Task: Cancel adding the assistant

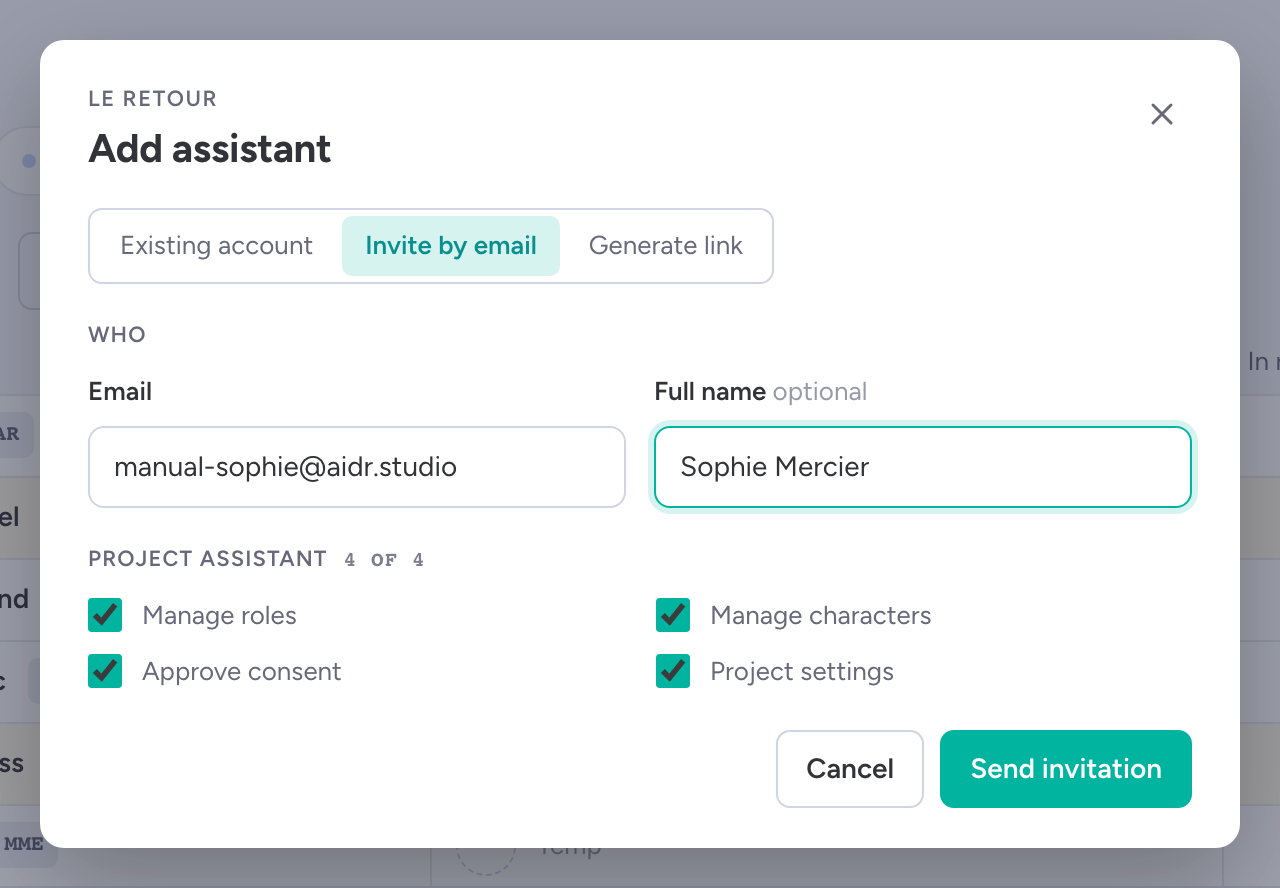Action: (x=850, y=769)
